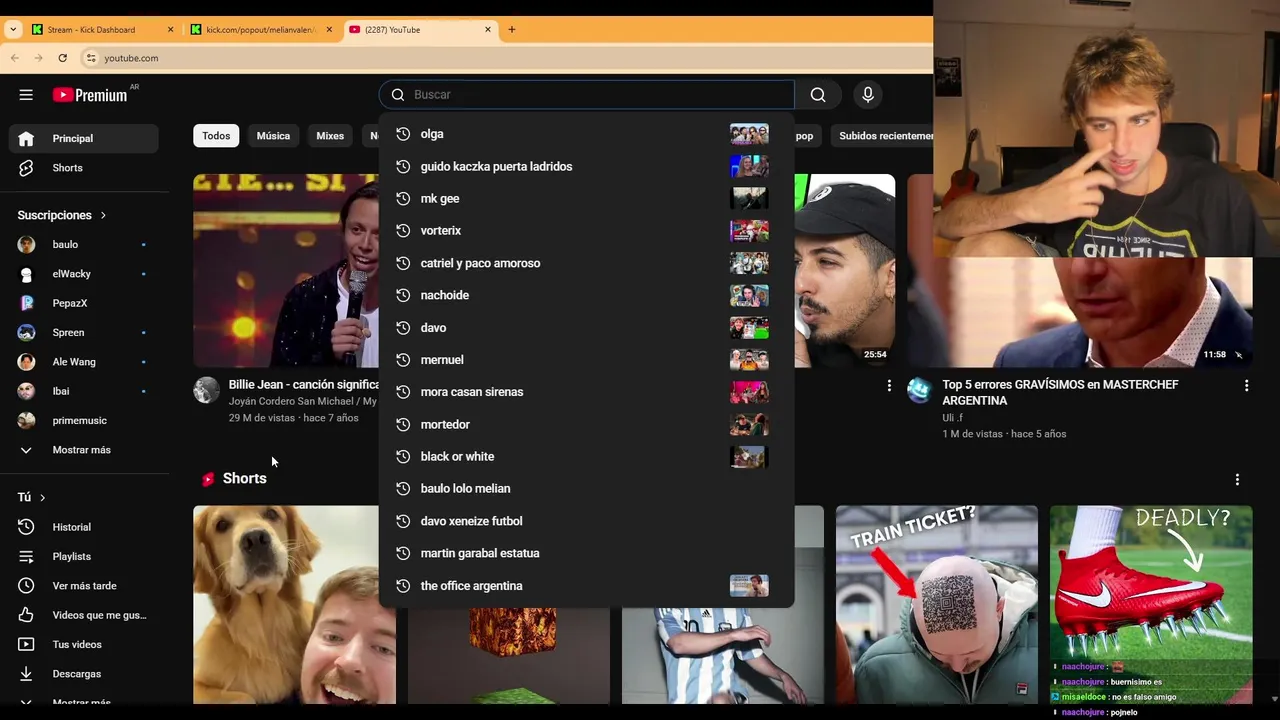Open the primemusic channel subscription
The height and width of the screenshot is (720, 1280).
tap(84, 421)
